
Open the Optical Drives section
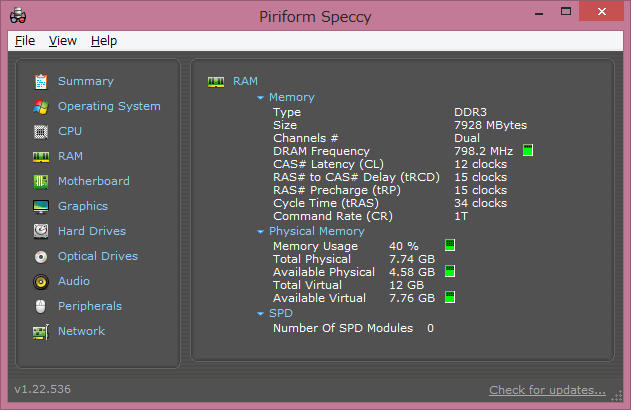point(98,256)
